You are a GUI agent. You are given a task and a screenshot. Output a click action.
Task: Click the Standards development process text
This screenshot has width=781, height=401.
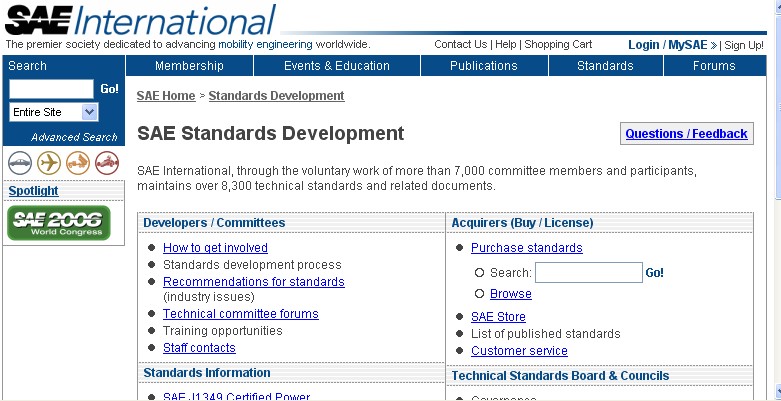[x=252, y=265]
